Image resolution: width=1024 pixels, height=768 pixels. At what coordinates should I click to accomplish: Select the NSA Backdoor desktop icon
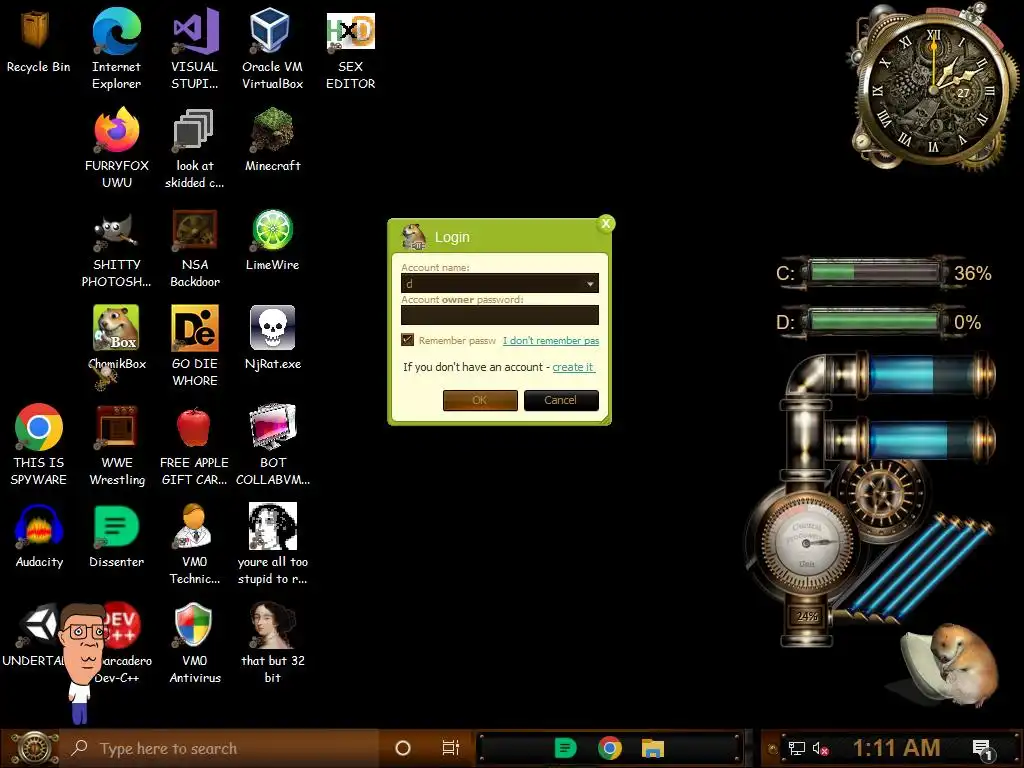[195, 248]
